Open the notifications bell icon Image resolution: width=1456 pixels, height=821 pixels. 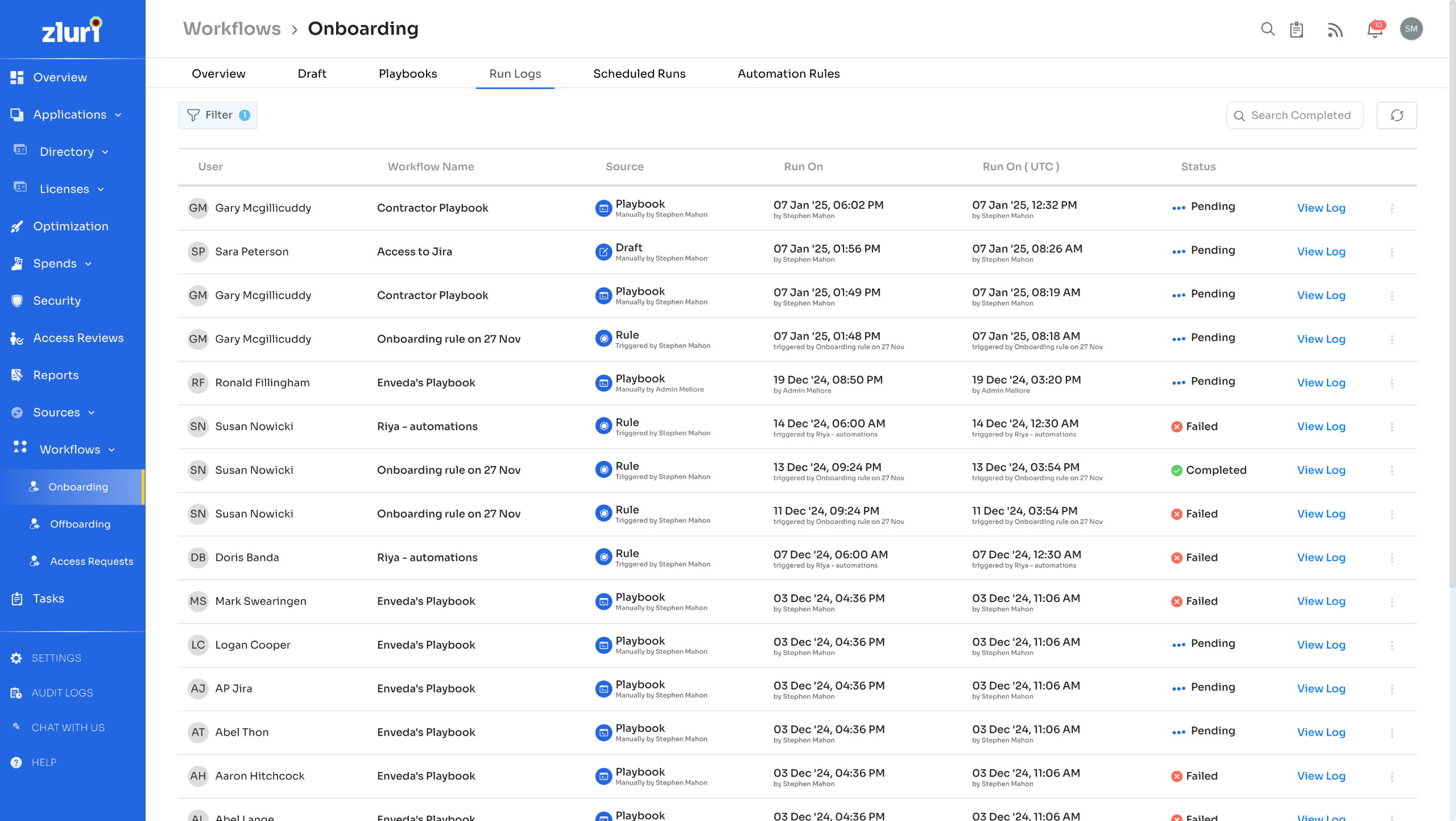[x=1374, y=29]
